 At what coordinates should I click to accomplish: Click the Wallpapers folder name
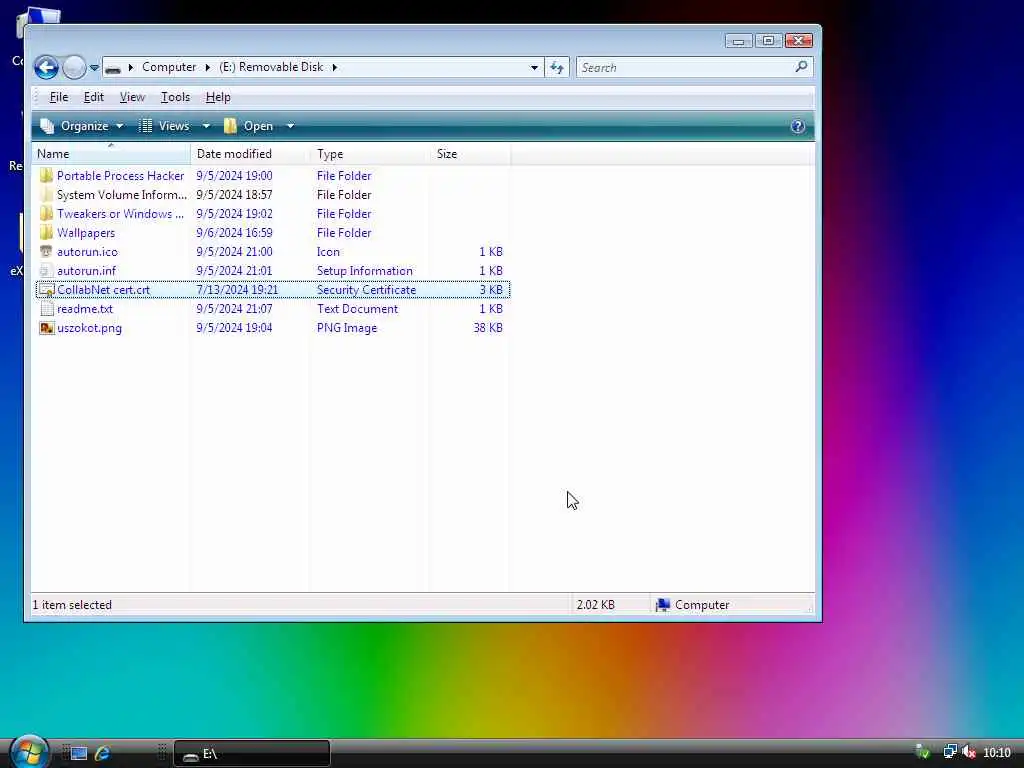click(x=86, y=232)
